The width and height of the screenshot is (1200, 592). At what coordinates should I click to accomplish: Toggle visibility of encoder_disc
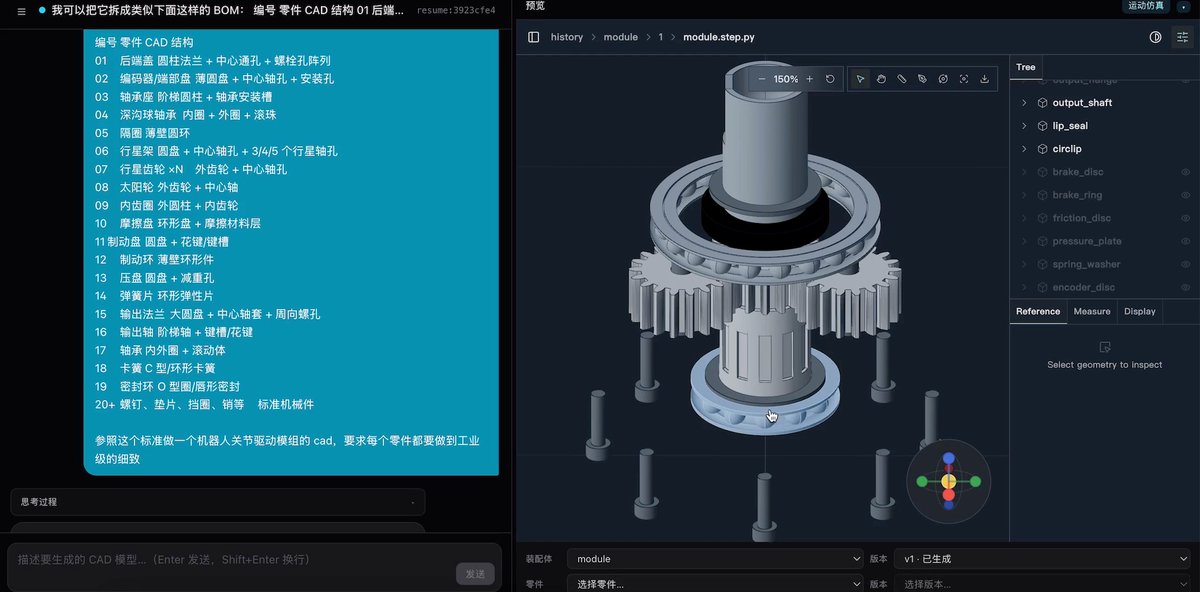click(1186, 287)
